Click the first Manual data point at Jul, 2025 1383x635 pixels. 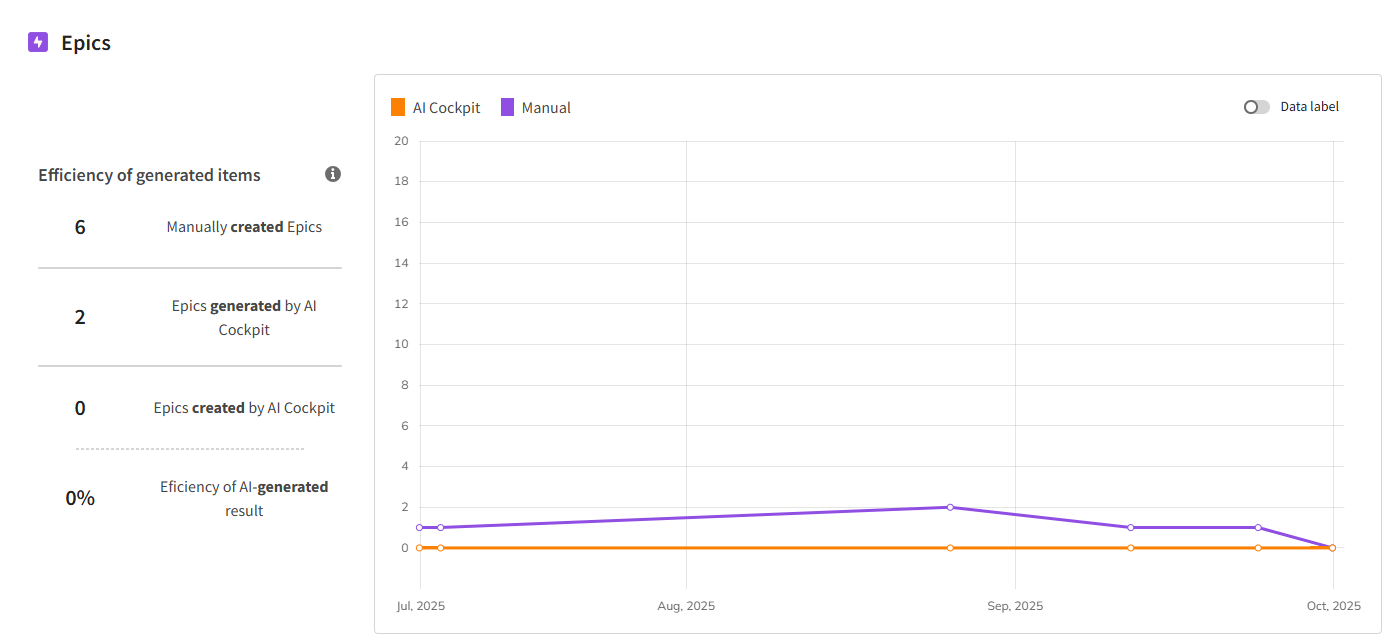tap(420, 527)
